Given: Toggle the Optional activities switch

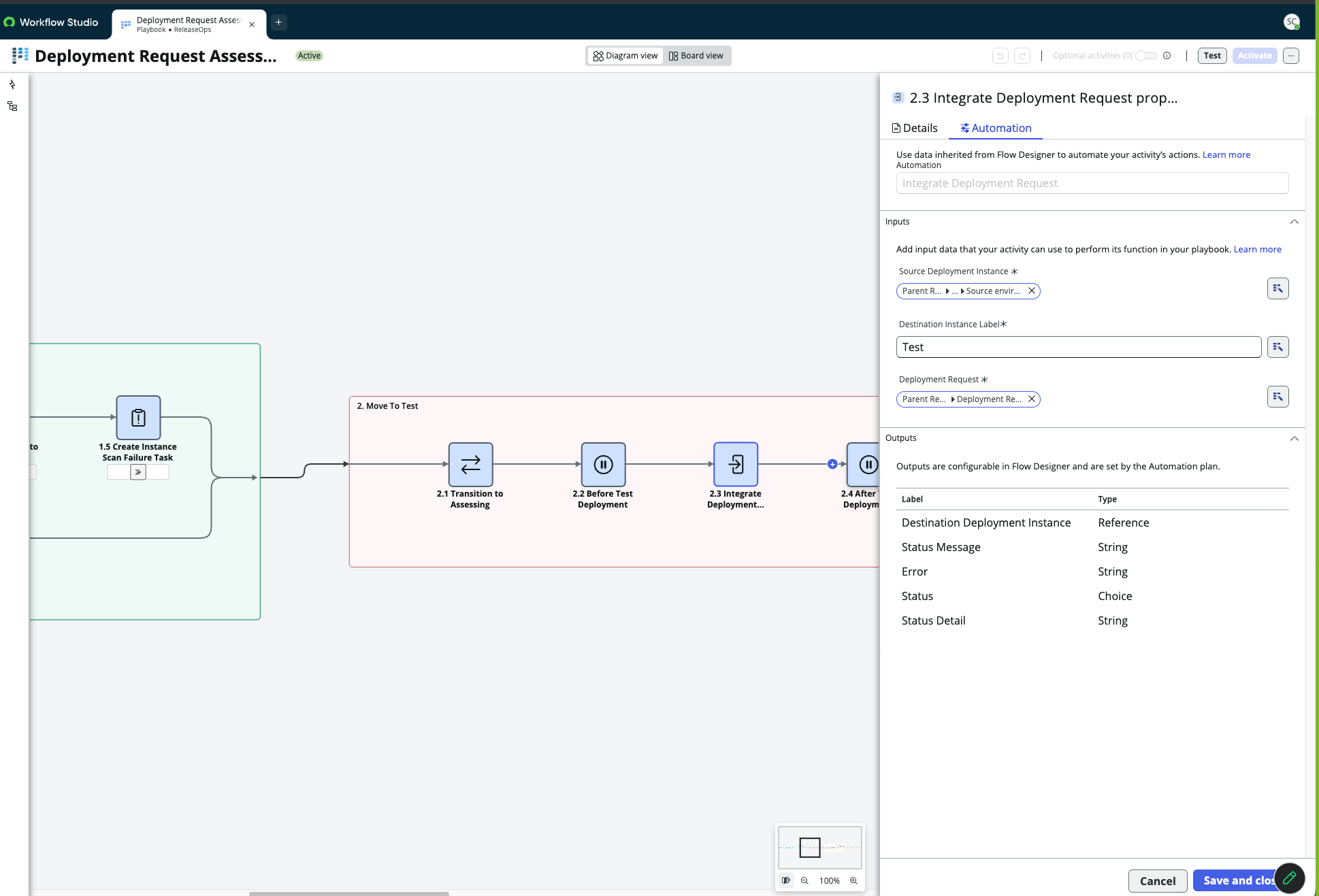Looking at the screenshot, I should pyautogui.click(x=1146, y=56).
